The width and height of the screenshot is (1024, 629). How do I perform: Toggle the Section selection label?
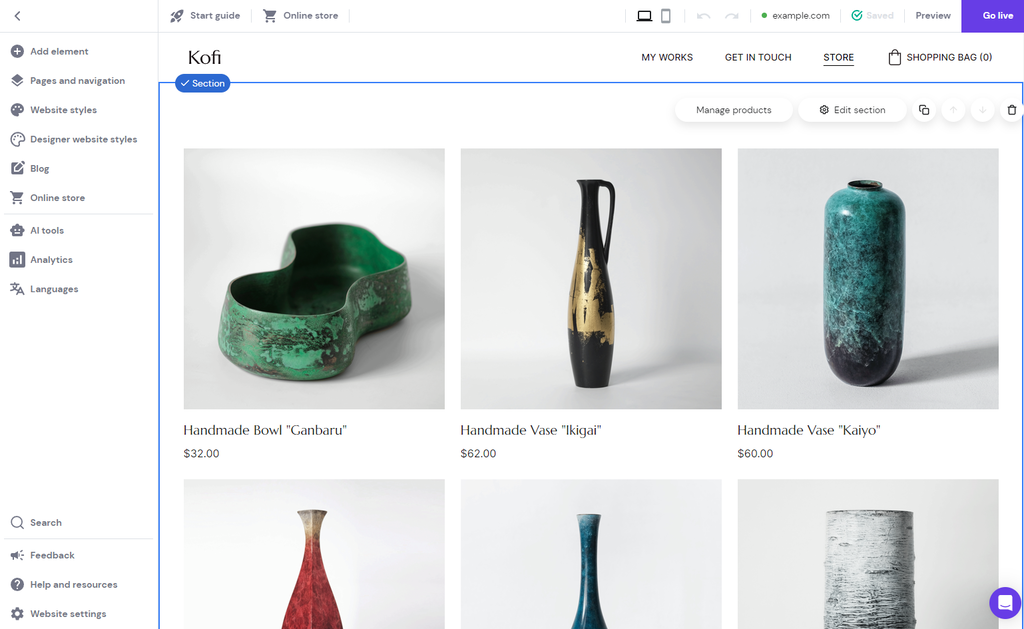(202, 83)
